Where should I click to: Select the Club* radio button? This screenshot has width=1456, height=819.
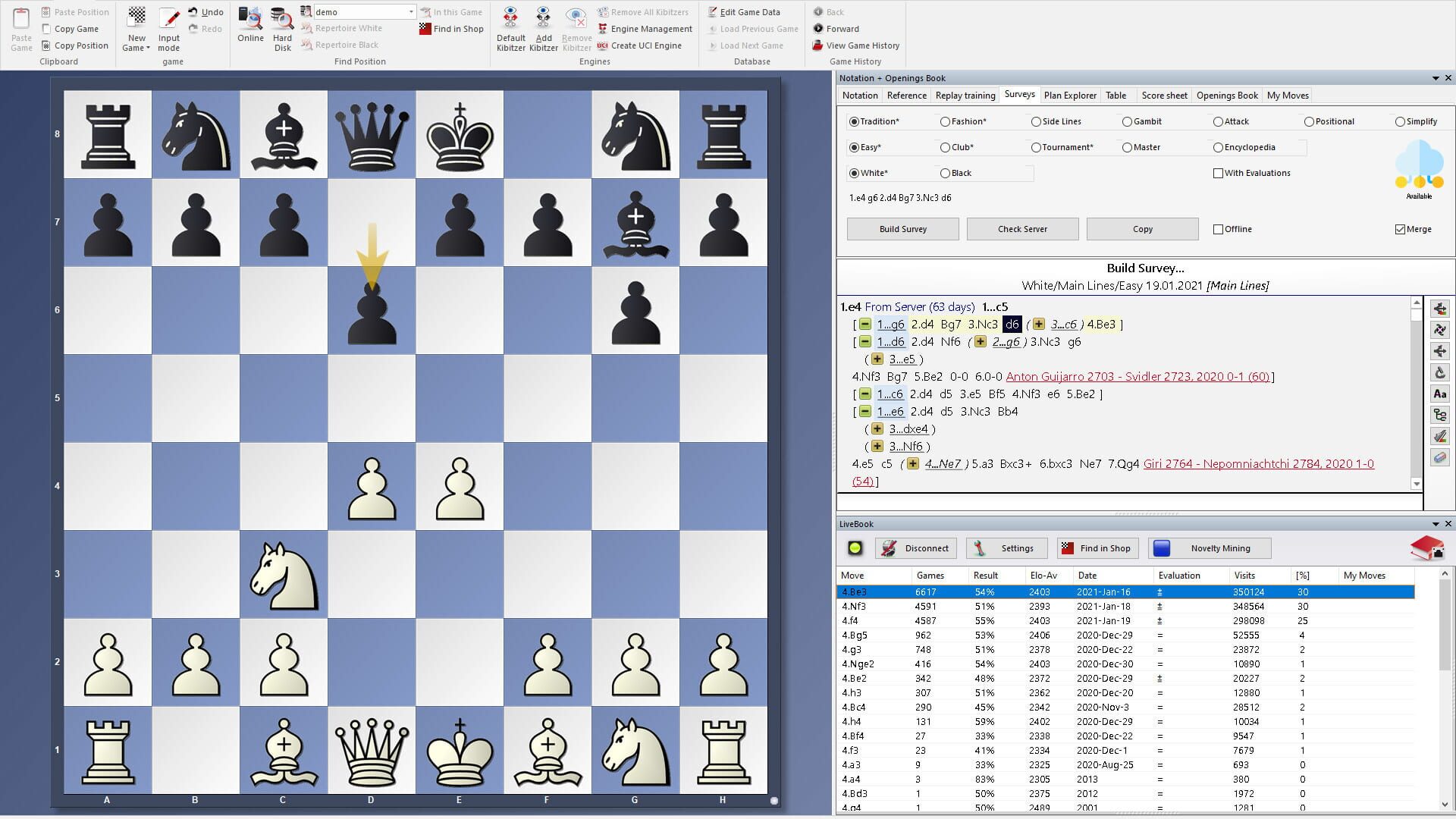(x=945, y=147)
